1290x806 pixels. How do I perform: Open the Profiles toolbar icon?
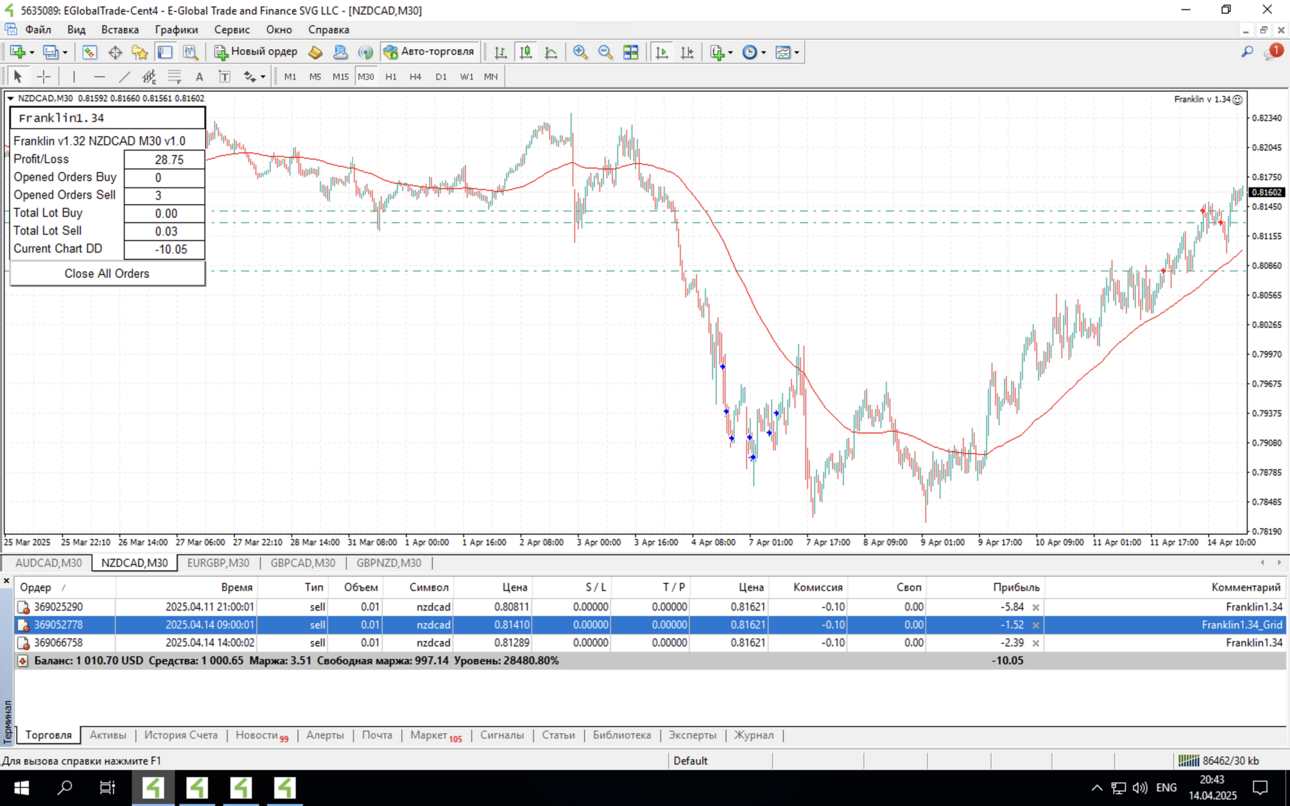(50, 52)
